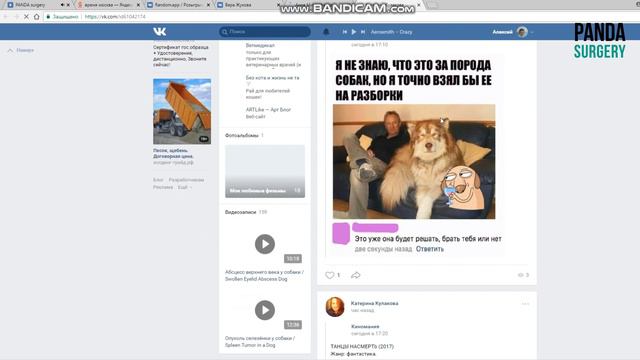The image size is (640, 360).
Task: Click the сегодня в 17:10 post timestamp
Action: click(x=369, y=44)
